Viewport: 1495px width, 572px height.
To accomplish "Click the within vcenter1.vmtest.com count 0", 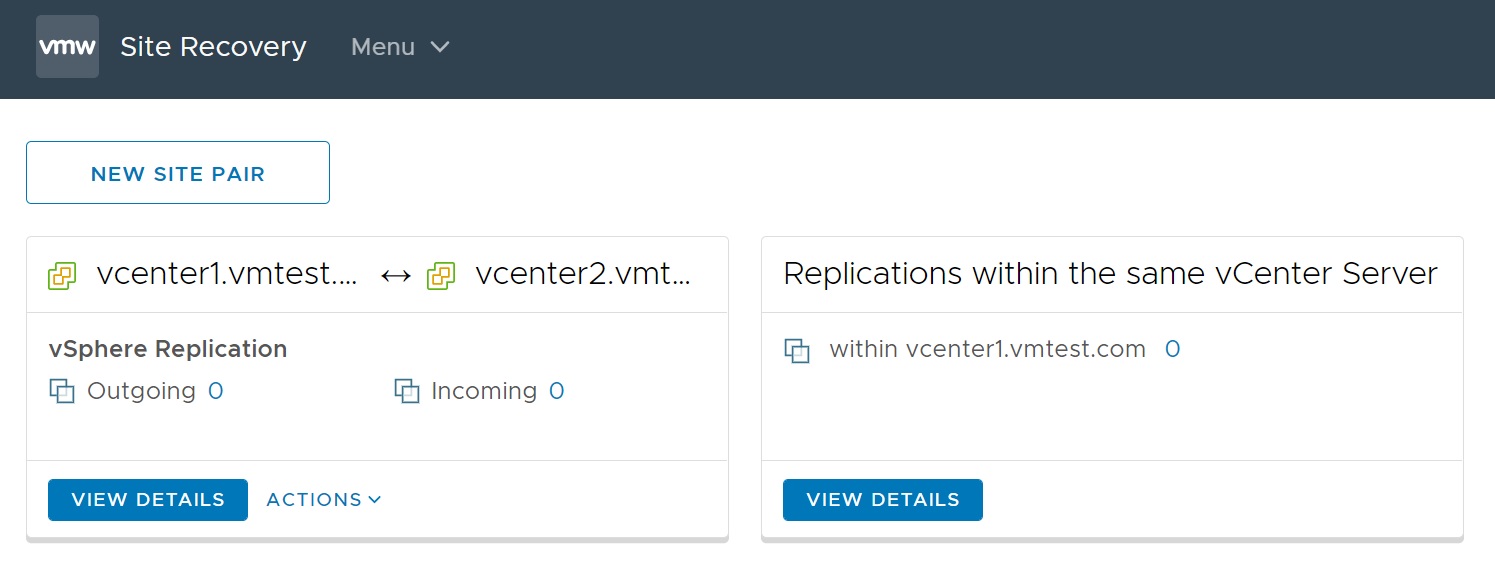I will pyautogui.click(x=1172, y=349).
